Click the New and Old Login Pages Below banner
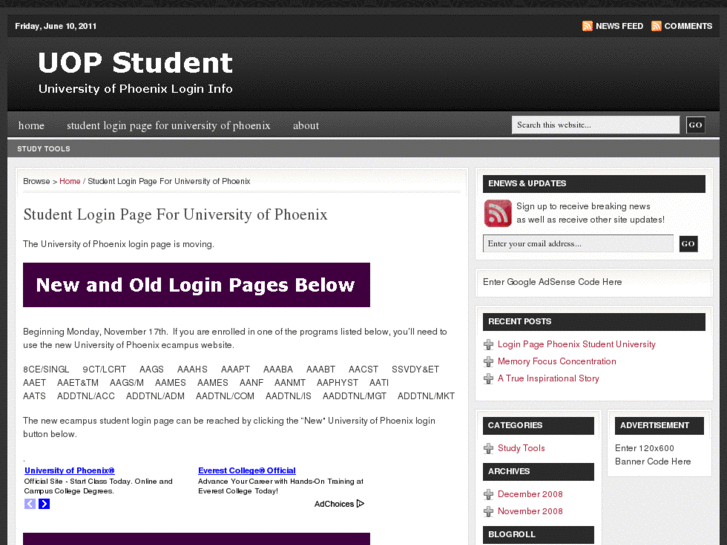The height and width of the screenshot is (545, 727). (x=197, y=285)
